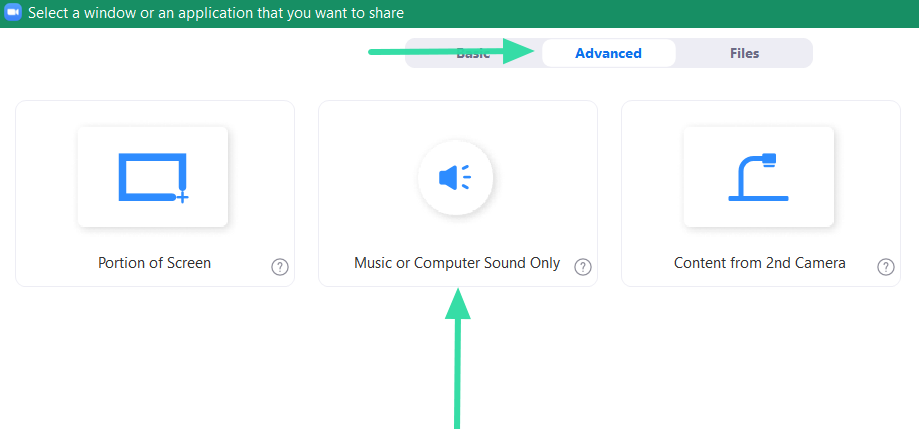Image resolution: width=919 pixels, height=429 pixels.
Task: Click the Zoom camera logo in title bar
Action: [x=13, y=13]
